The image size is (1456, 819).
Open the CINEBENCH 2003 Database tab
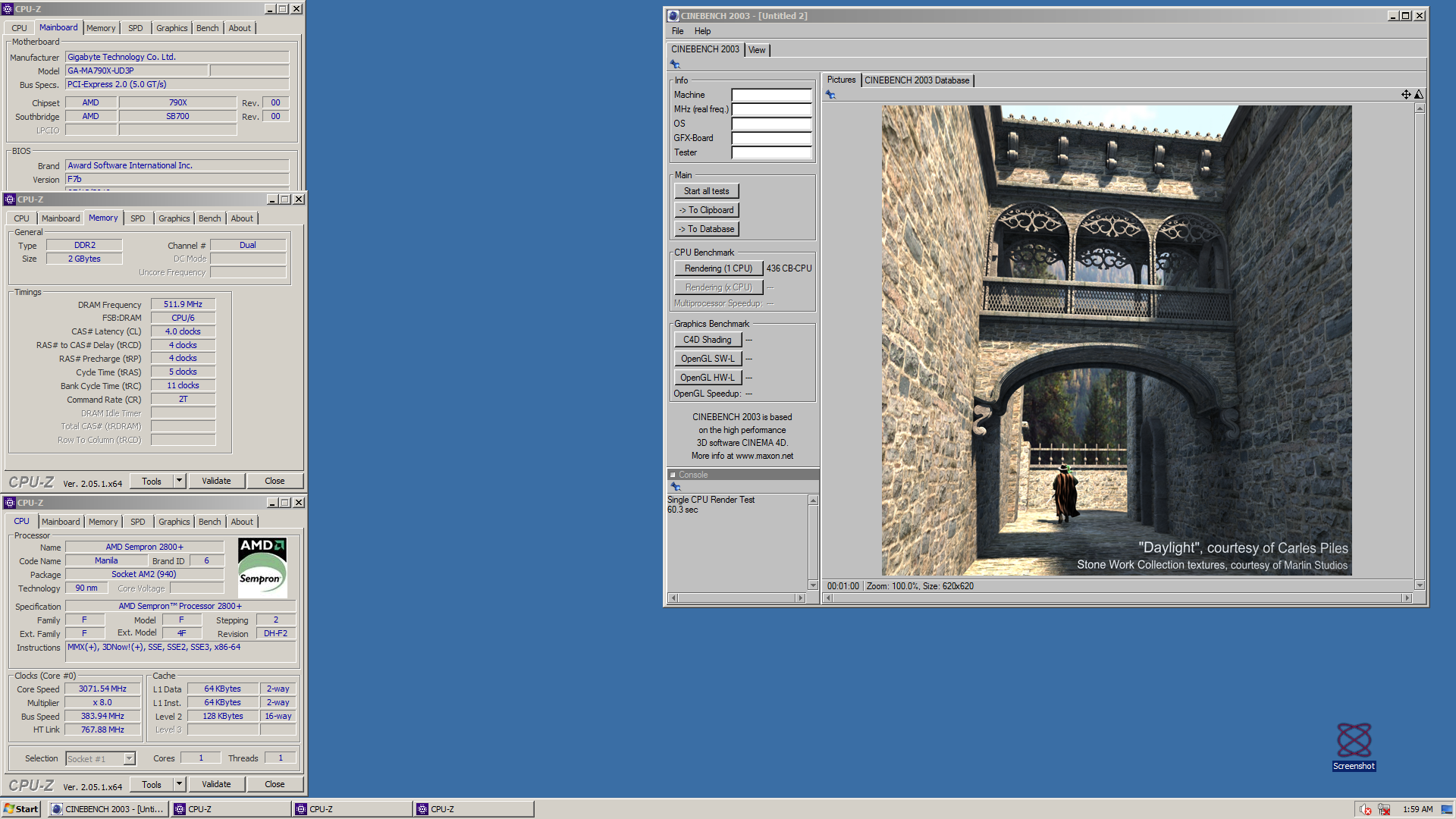[917, 80]
